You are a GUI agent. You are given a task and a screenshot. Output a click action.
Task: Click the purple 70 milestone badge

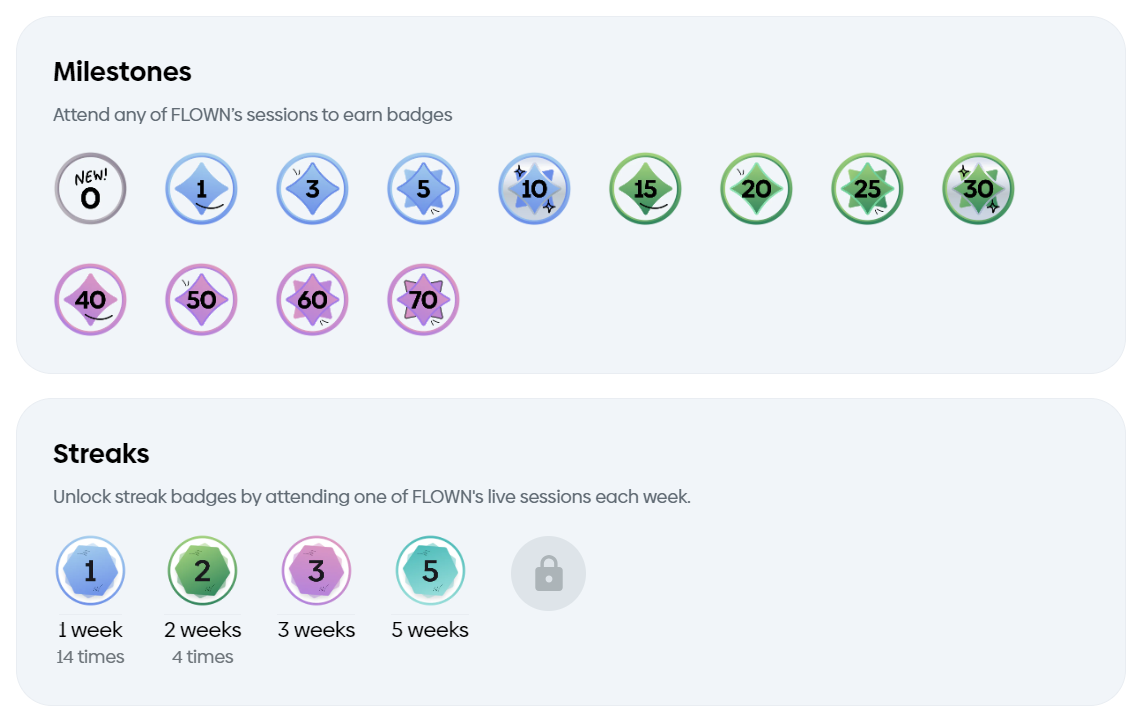(x=423, y=299)
